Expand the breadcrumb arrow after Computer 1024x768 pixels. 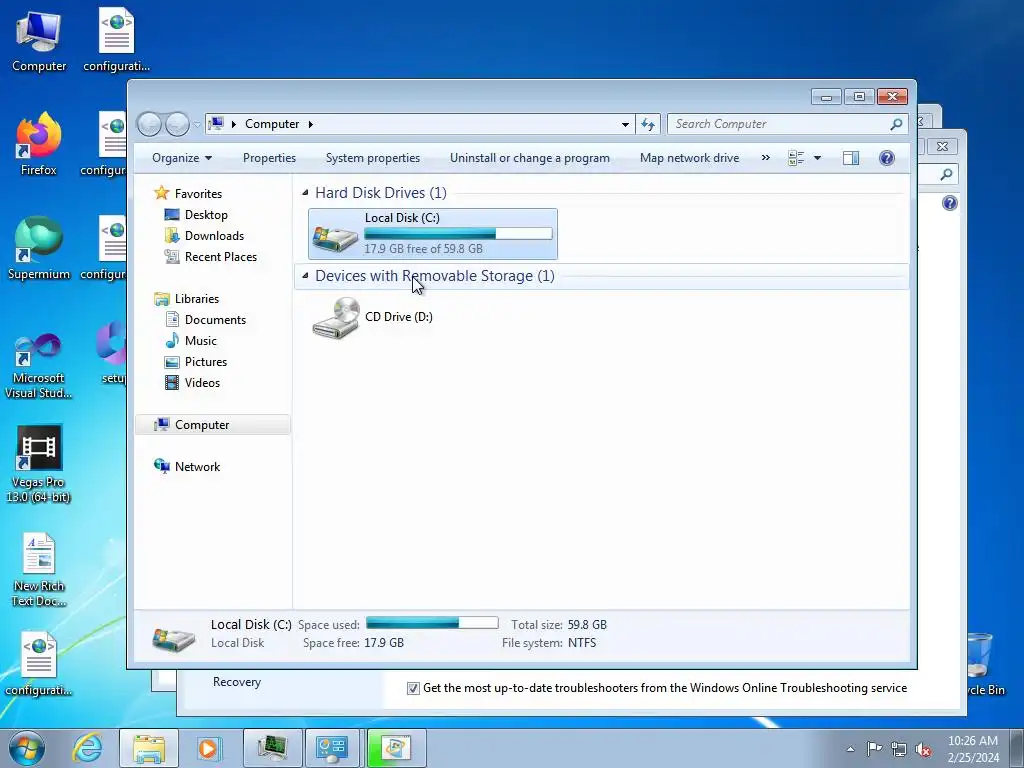click(x=311, y=124)
